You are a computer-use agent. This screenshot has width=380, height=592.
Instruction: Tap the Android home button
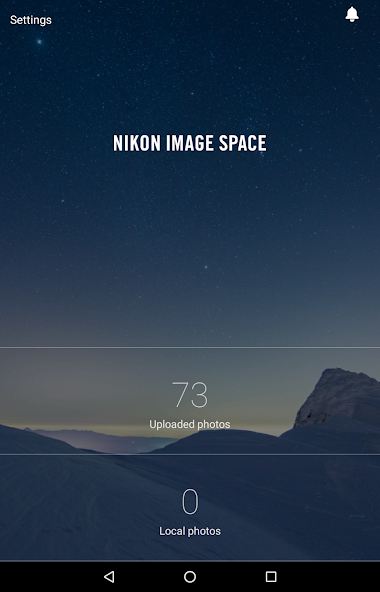click(x=190, y=577)
